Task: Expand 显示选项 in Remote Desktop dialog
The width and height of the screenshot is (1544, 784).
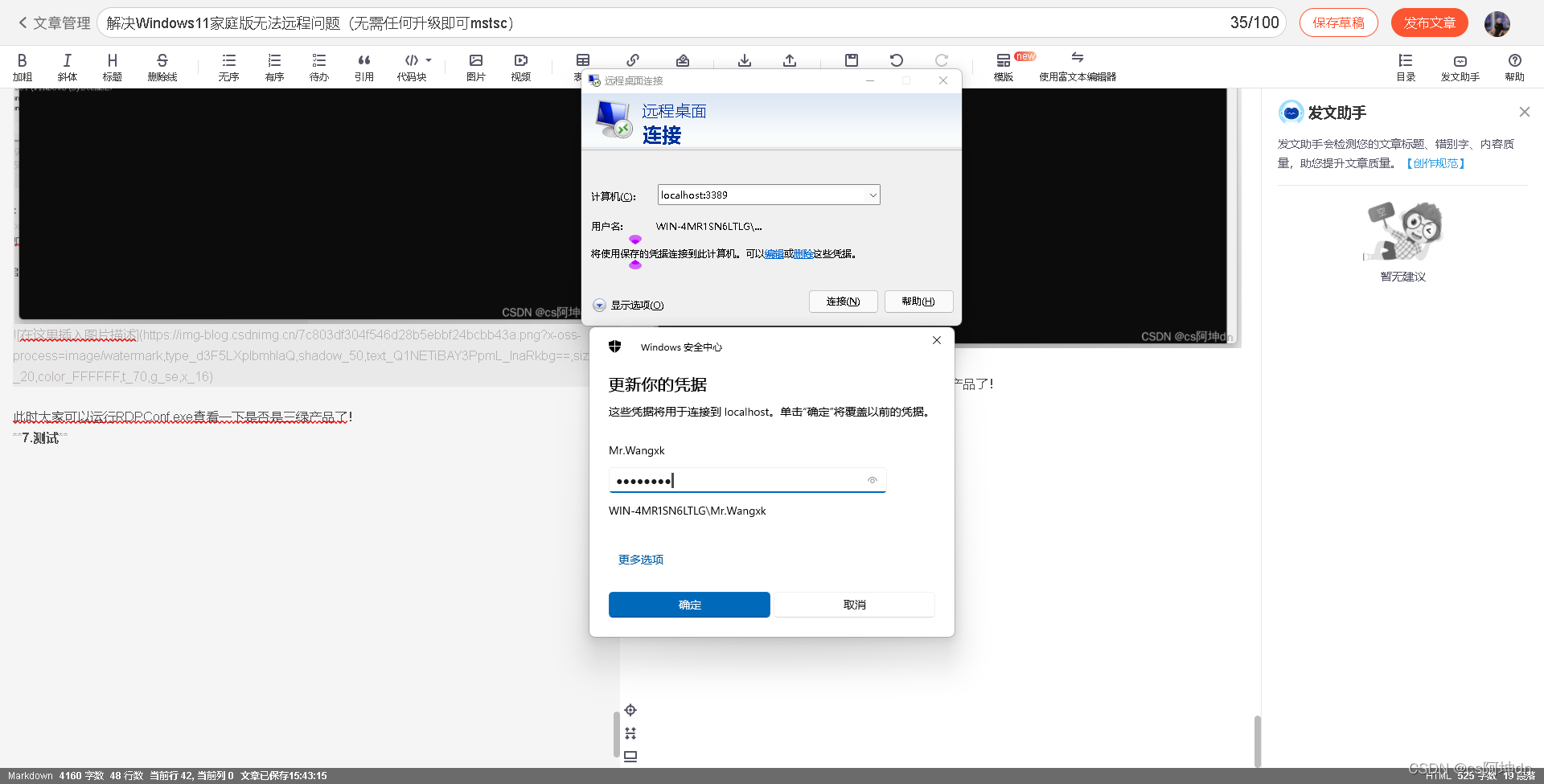Action: pos(628,306)
